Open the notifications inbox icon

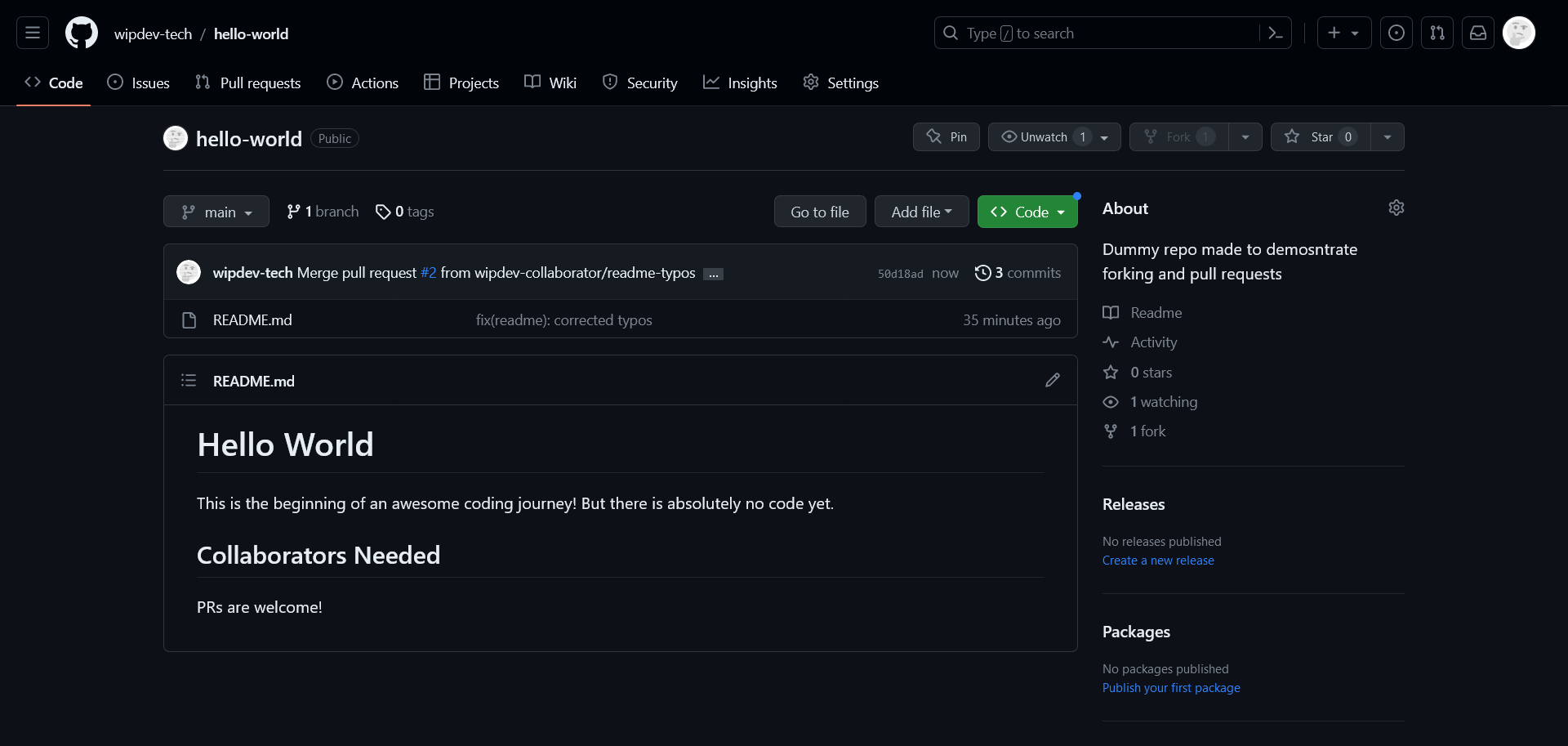tap(1478, 33)
